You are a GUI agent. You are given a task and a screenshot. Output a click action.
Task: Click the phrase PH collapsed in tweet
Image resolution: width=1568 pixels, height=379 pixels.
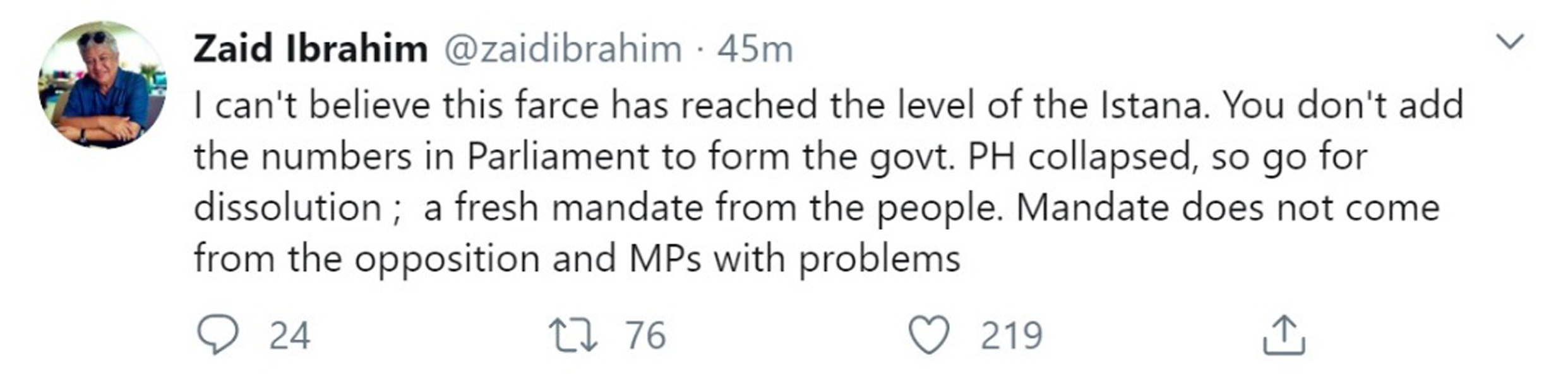tap(1084, 157)
